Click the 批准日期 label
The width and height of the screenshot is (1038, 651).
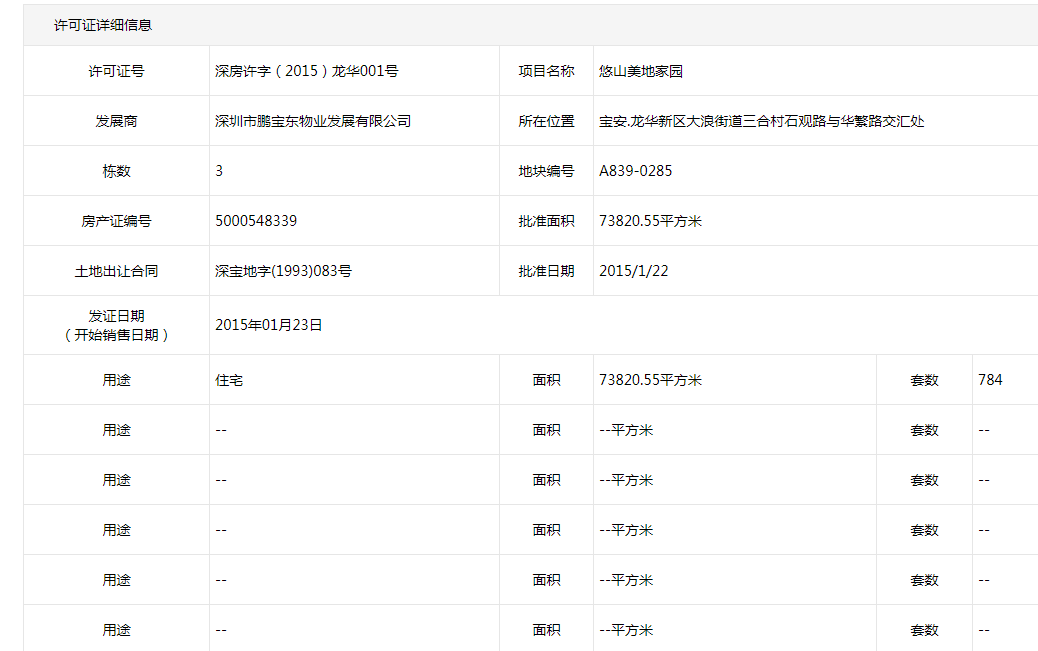pos(546,271)
